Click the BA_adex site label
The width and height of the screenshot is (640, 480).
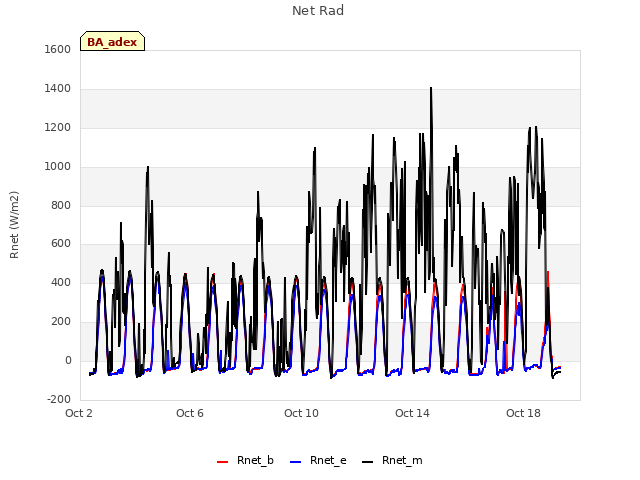(112, 42)
